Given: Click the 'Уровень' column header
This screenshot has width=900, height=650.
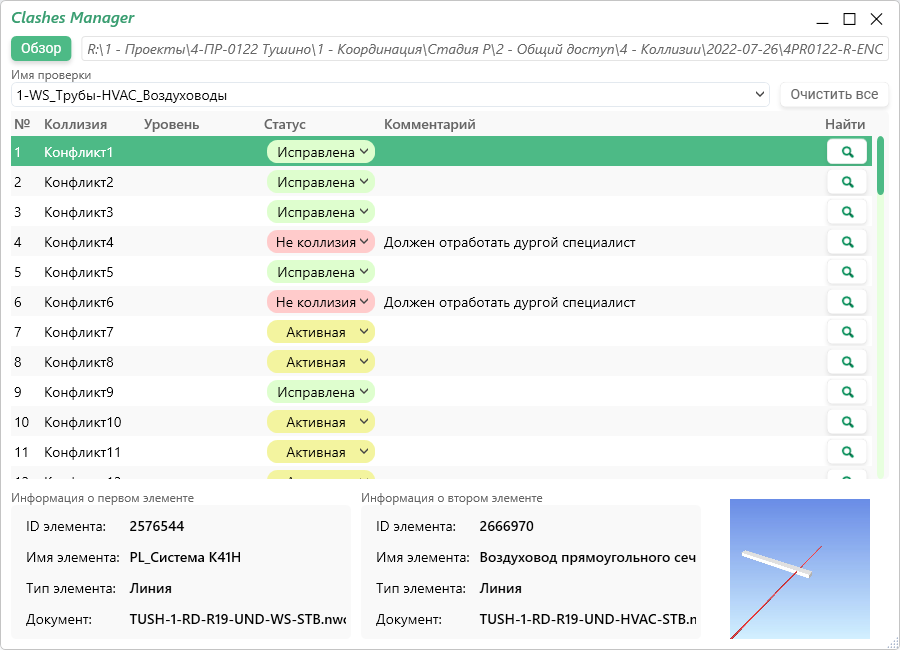Looking at the screenshot, I should tap(171, 125).
